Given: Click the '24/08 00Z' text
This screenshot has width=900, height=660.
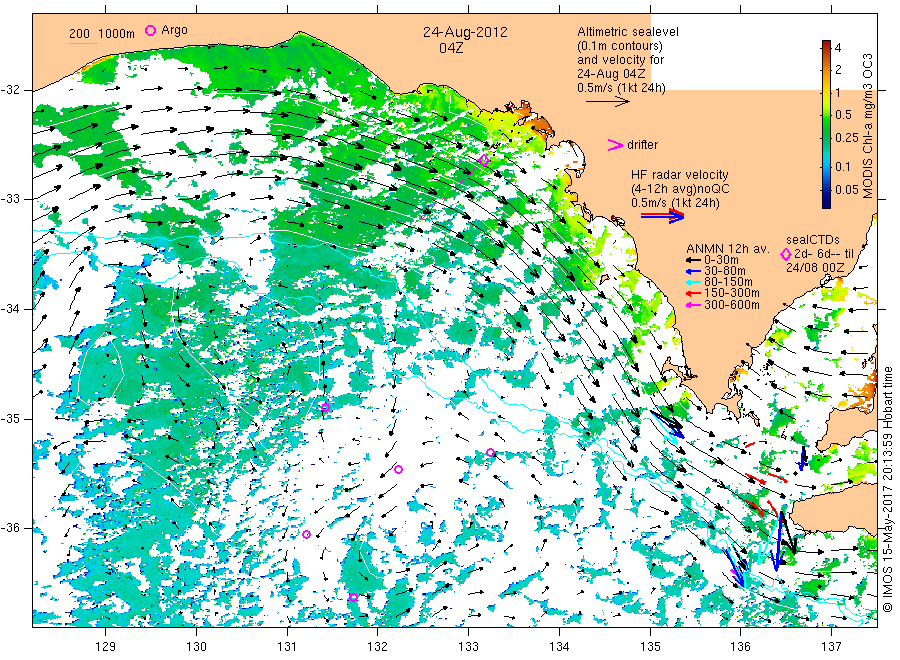Looking at the screenshot, I should (815, 268).
